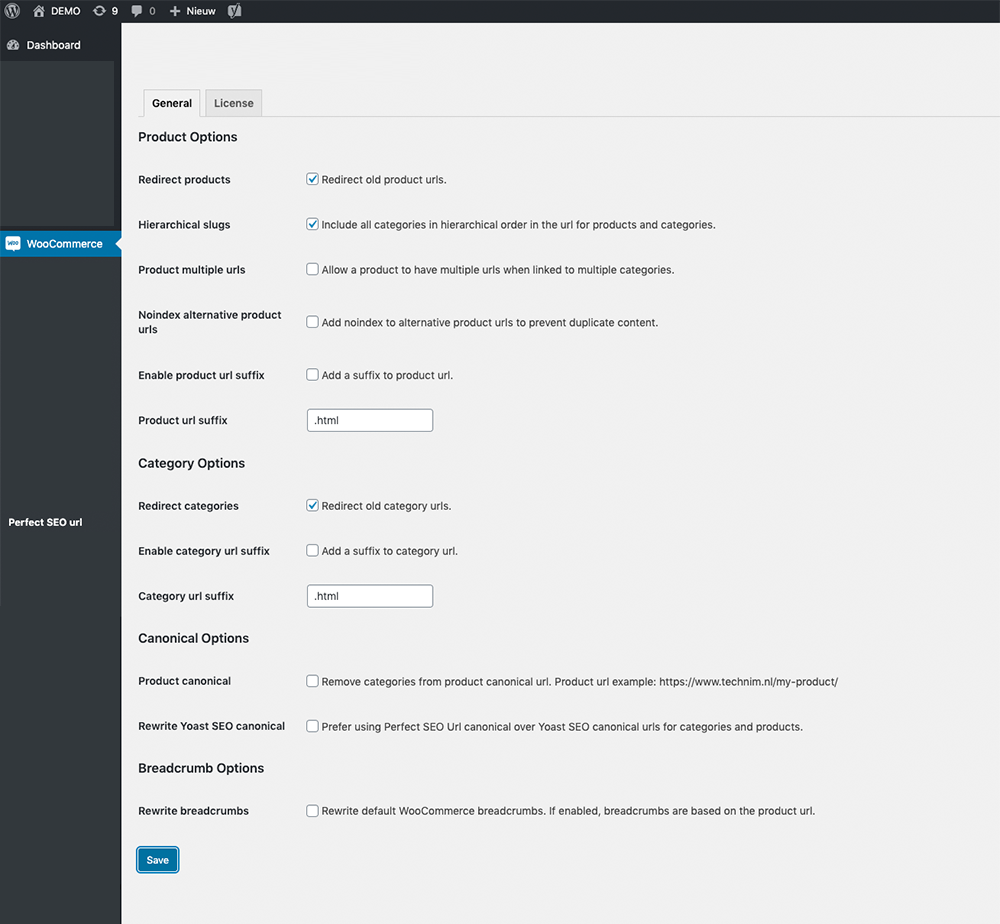Click the Rewrite breadcrumbs label
Viewport: 1000px width, 924px height.
[x=193, y=811]
